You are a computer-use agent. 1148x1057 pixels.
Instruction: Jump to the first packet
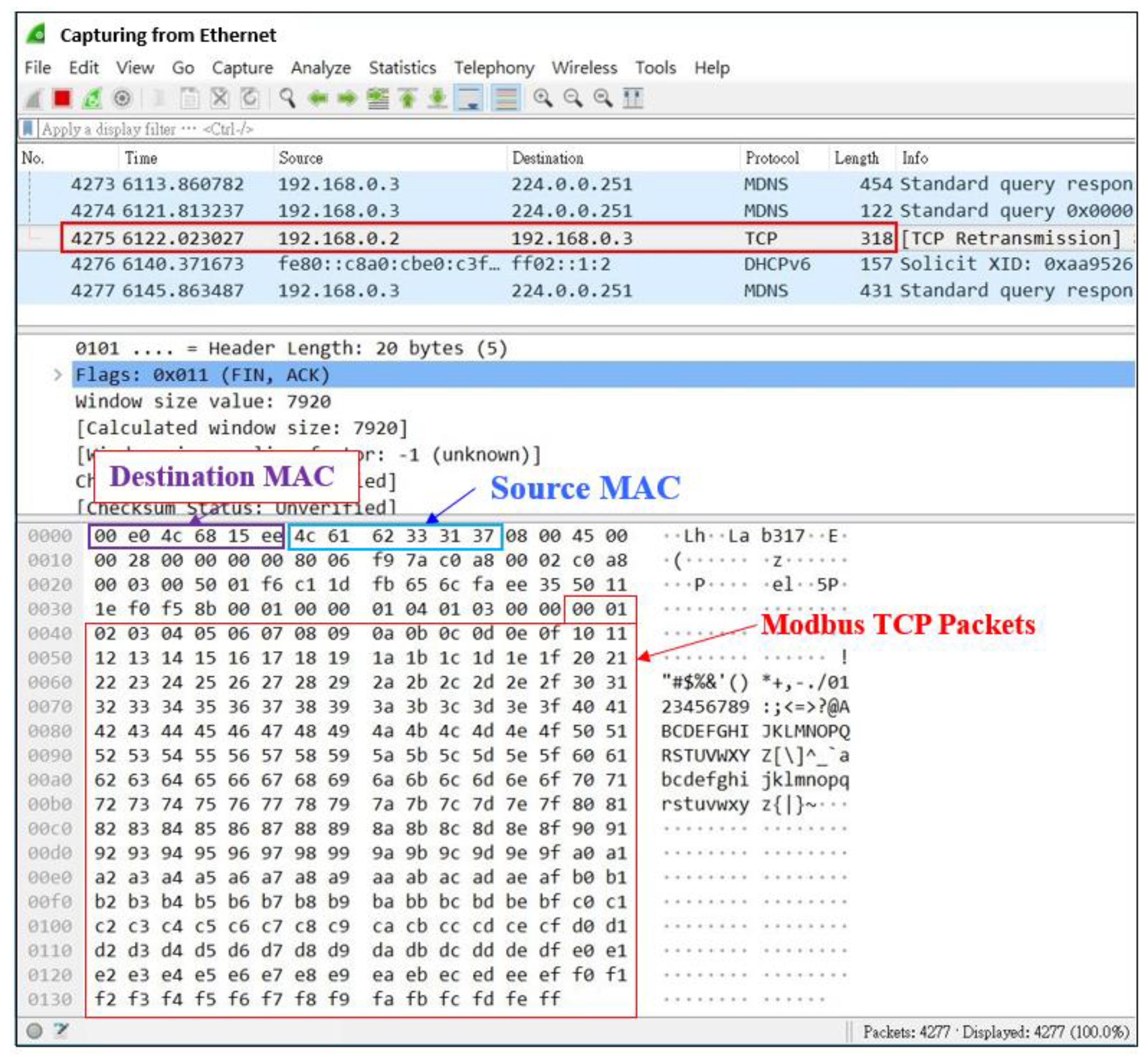point(408,98)
